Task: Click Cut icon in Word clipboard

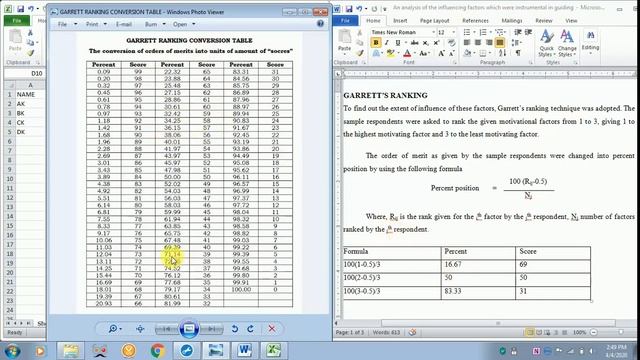Action: click(x=360, y=32)
